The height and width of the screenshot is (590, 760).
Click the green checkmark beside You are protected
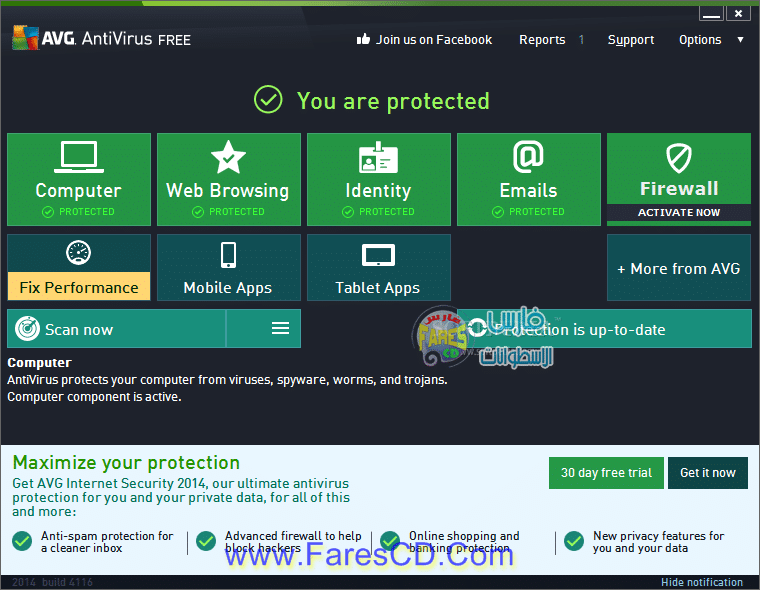coord(268,99)
